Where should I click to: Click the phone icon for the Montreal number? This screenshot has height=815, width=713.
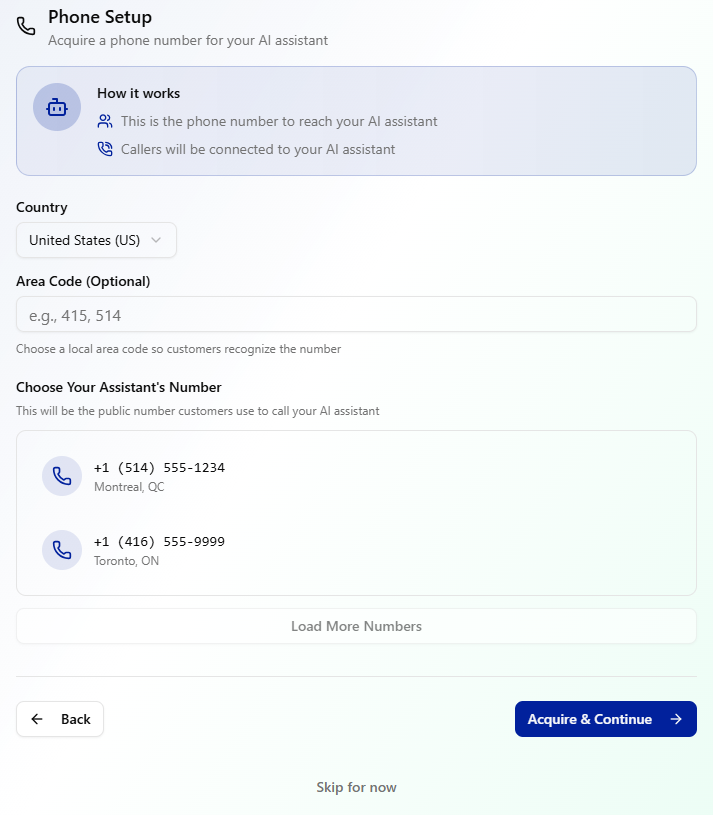62,476
